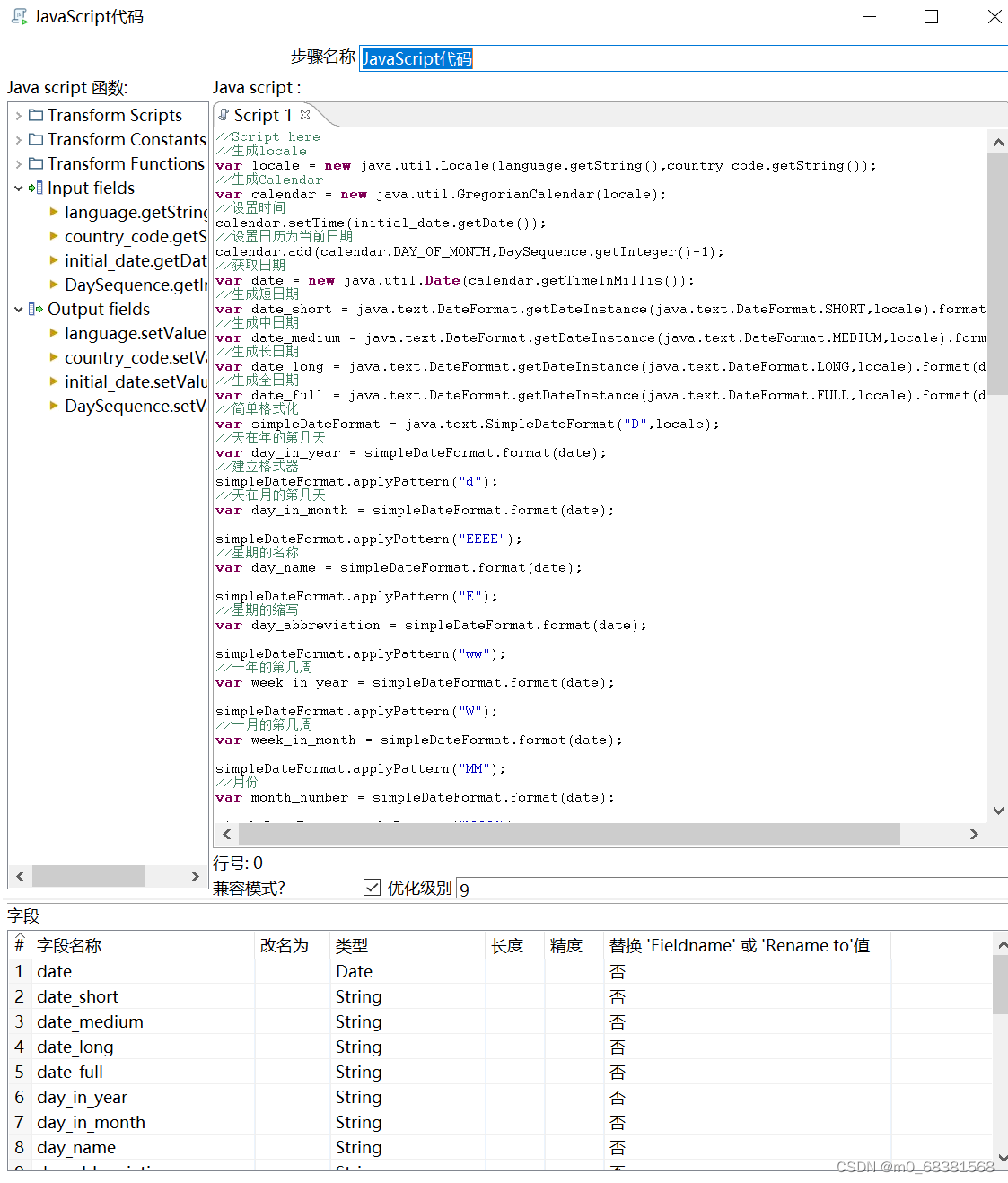
Task: Click fields table scroll up arrow
Action: click(x=1002, y=944)
